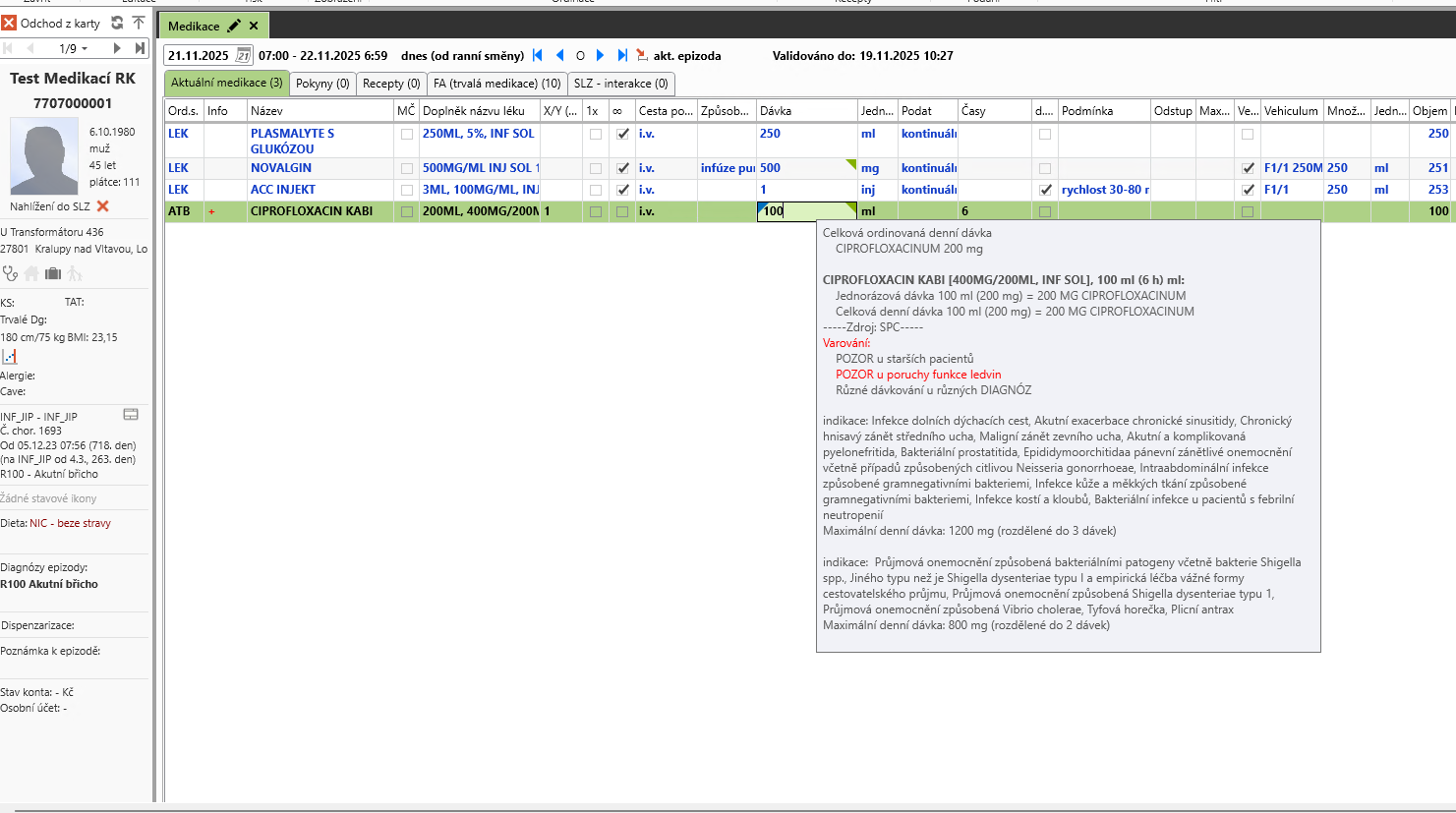Click the stethoscope icon in patient panel

pos(10,273)
